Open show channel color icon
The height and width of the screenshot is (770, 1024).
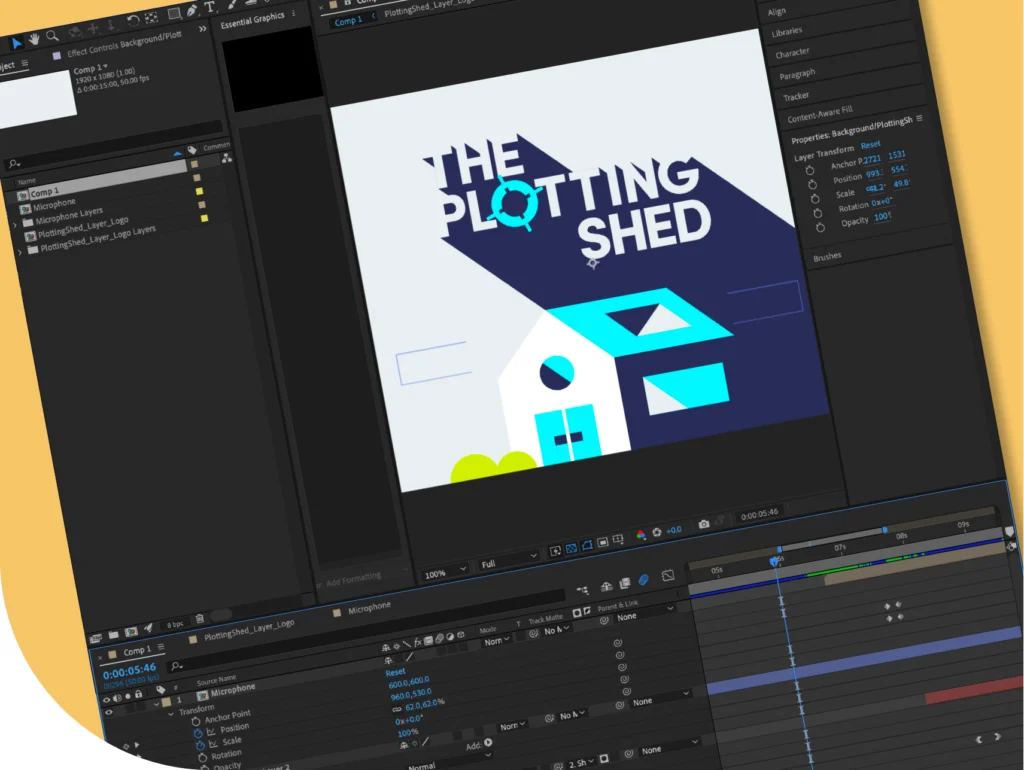641,535
